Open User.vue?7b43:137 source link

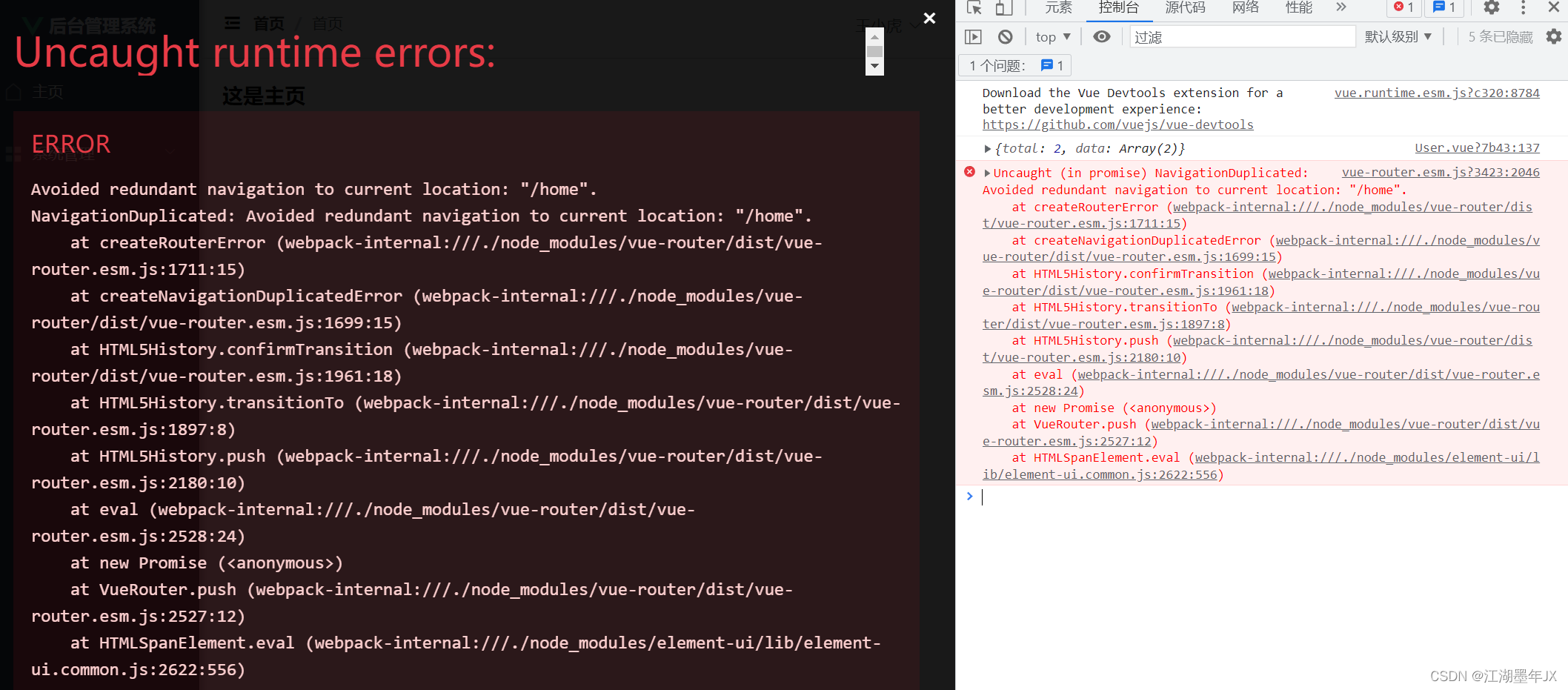coord(1477,148)
